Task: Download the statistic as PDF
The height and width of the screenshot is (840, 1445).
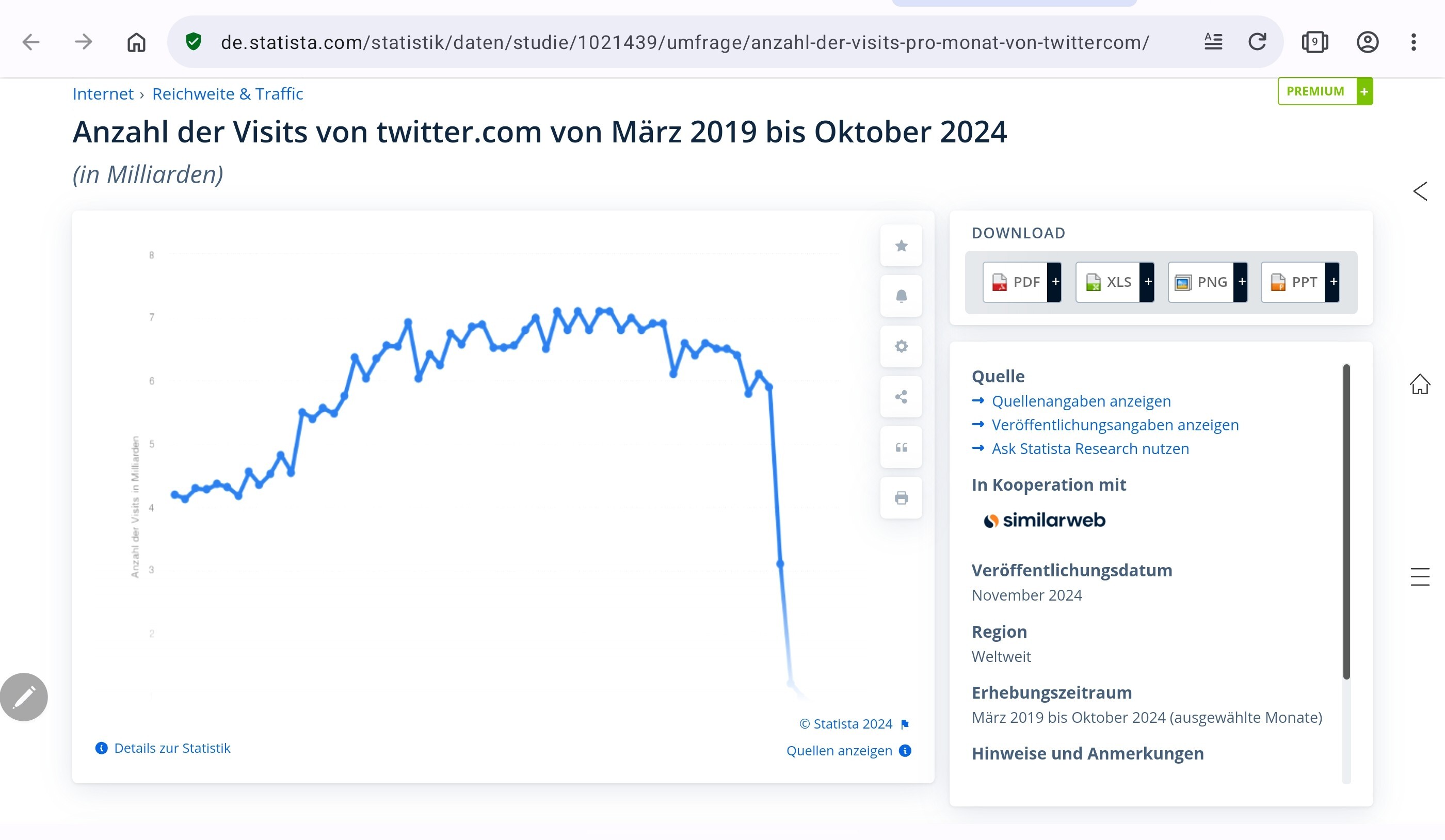Action: (1022, 282)
